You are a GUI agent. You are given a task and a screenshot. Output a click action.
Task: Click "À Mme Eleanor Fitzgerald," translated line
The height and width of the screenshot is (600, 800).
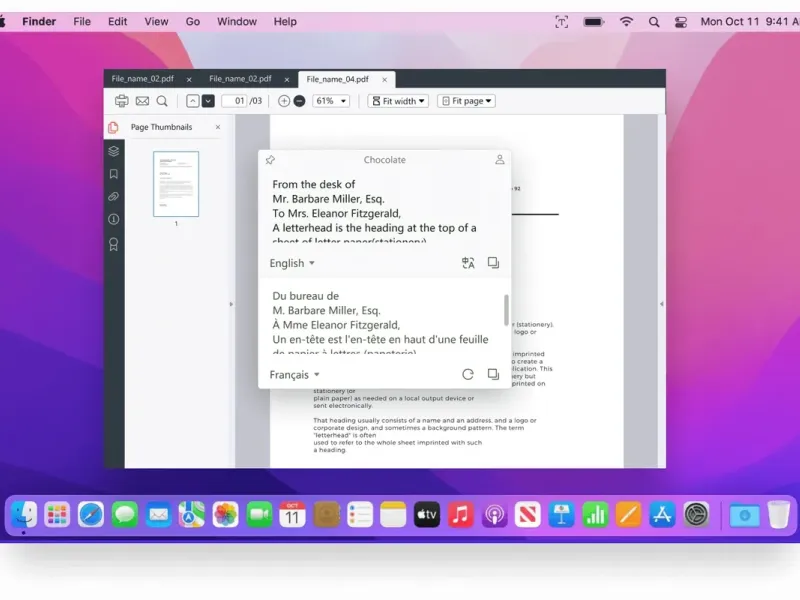click(336, 325)
